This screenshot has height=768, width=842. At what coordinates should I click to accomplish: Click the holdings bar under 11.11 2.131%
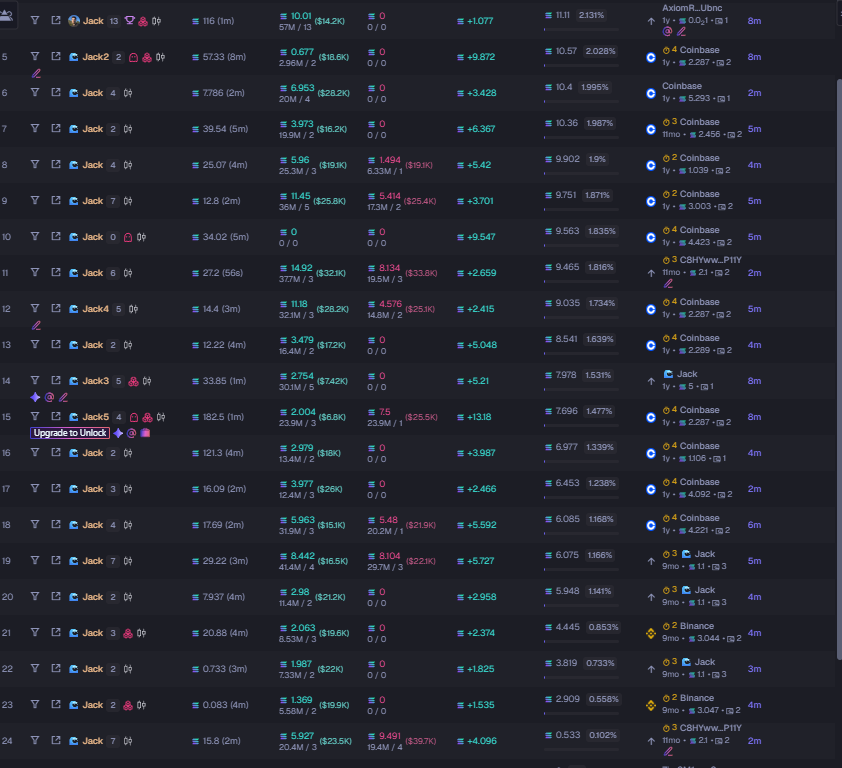pyautogui.click(x=581, y=30)
